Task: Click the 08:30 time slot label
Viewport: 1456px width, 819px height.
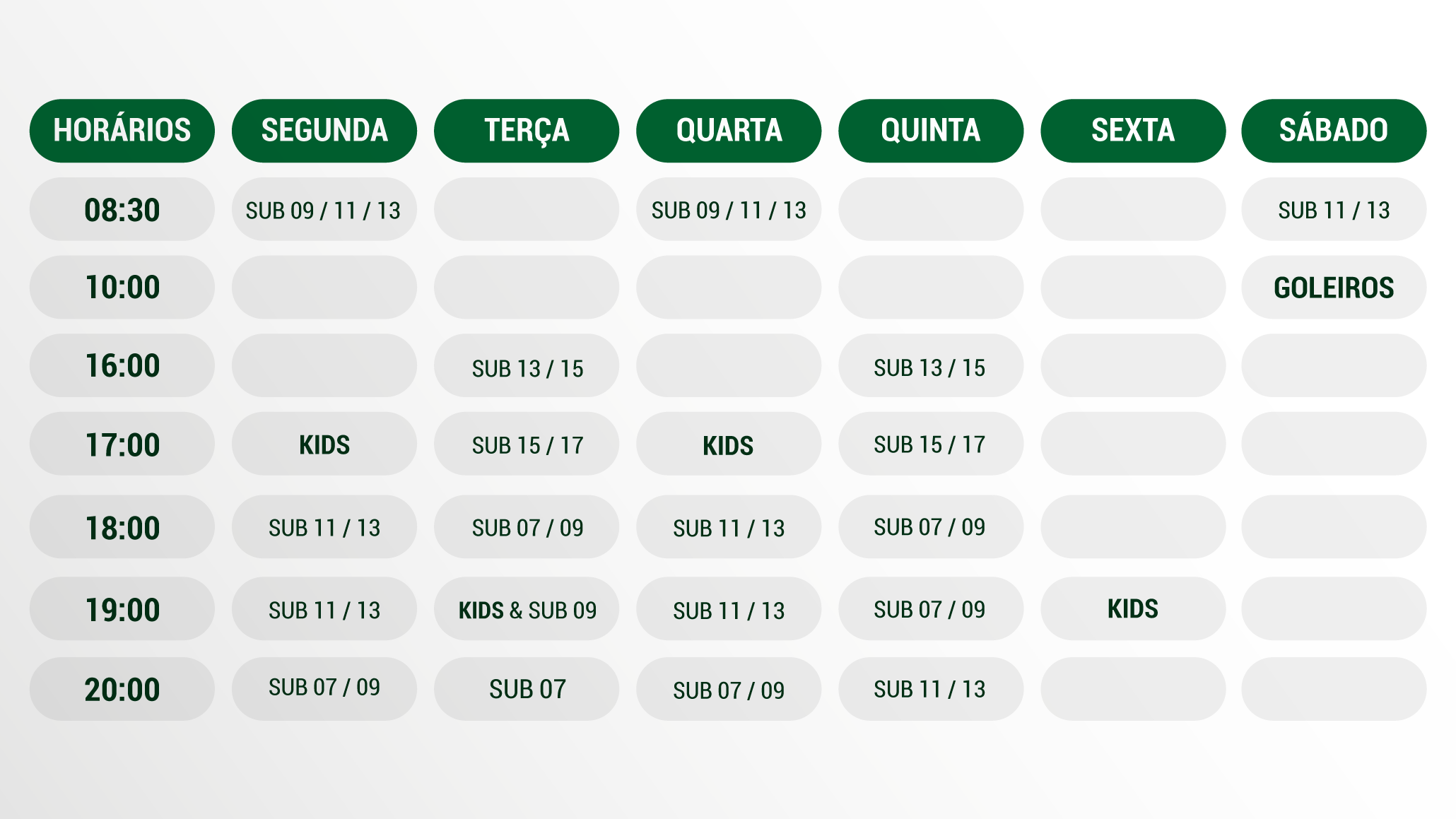Action: 122,210
